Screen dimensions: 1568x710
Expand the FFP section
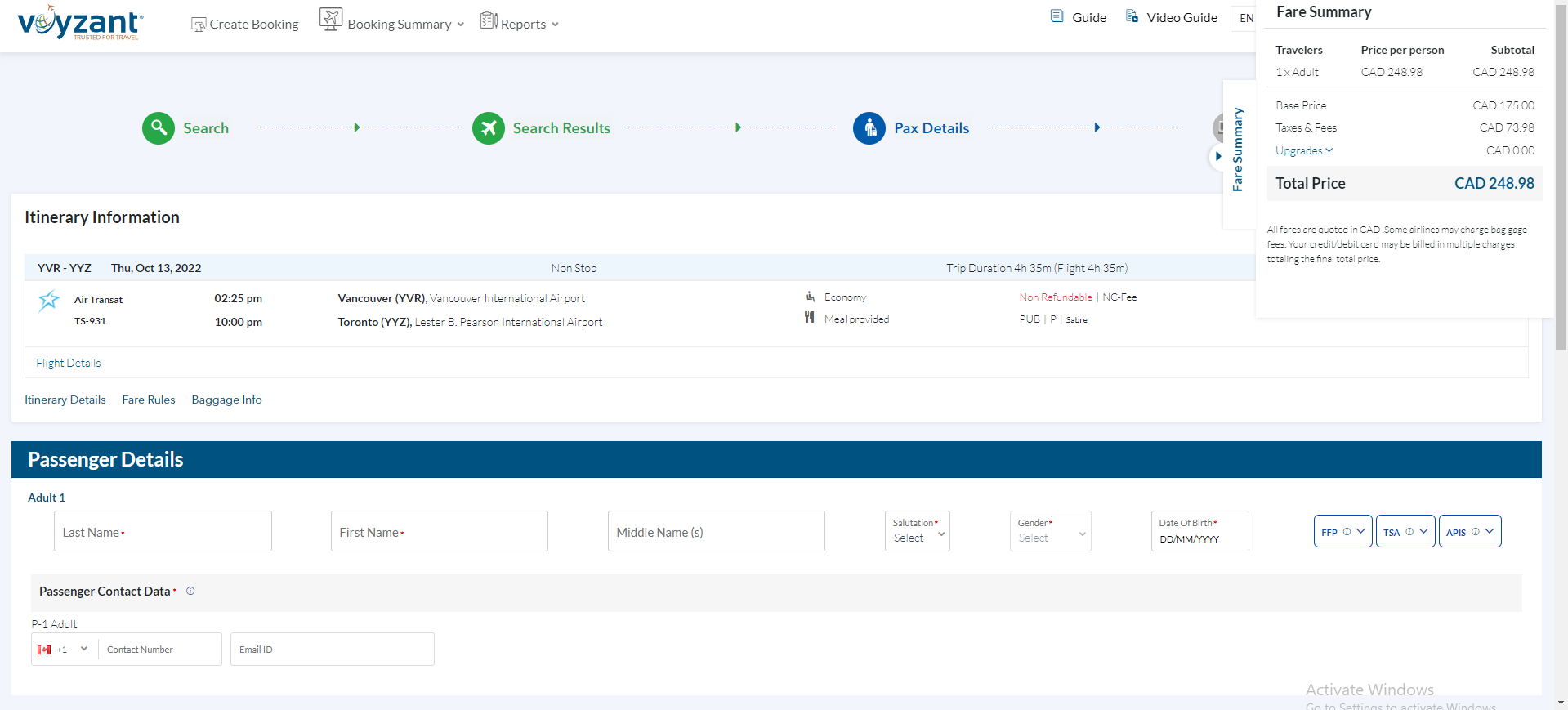point(1342,532)
